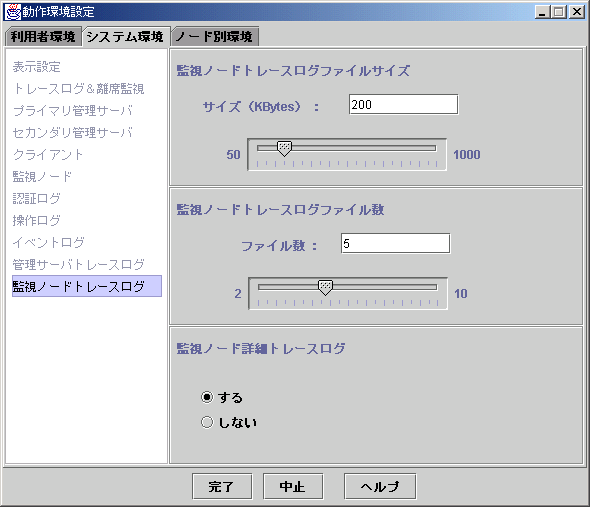Maximize the 動作環境設定 window
The image size is (590, 508).
pos(559,12)
